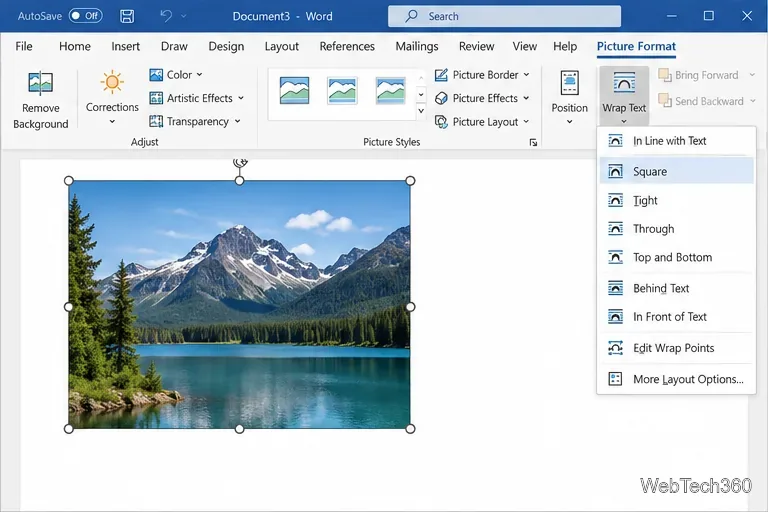The width and height of the screenshot is (768, 512).
Task: Click the Send Backward icon
Action: (x=665, y=100)
